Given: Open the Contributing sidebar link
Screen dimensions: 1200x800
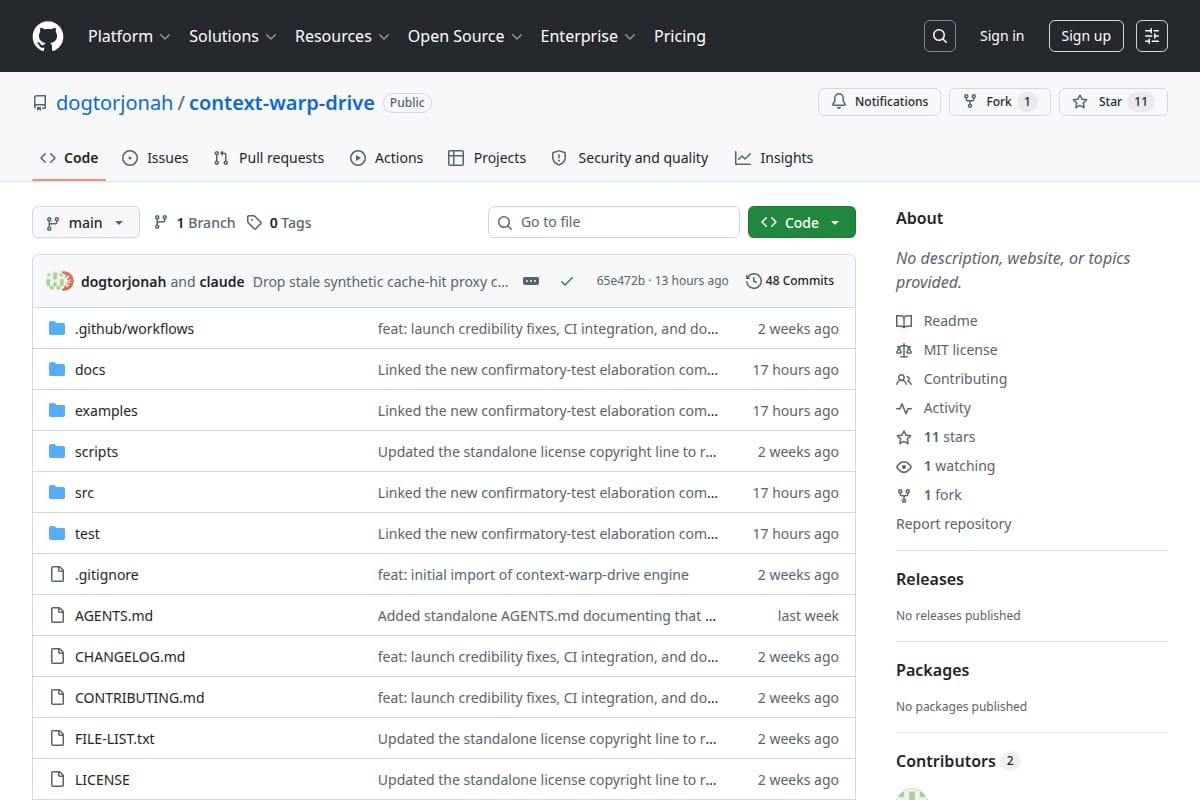Looking at the screenshot, I should pyautogui.click(x=965, y=379).
